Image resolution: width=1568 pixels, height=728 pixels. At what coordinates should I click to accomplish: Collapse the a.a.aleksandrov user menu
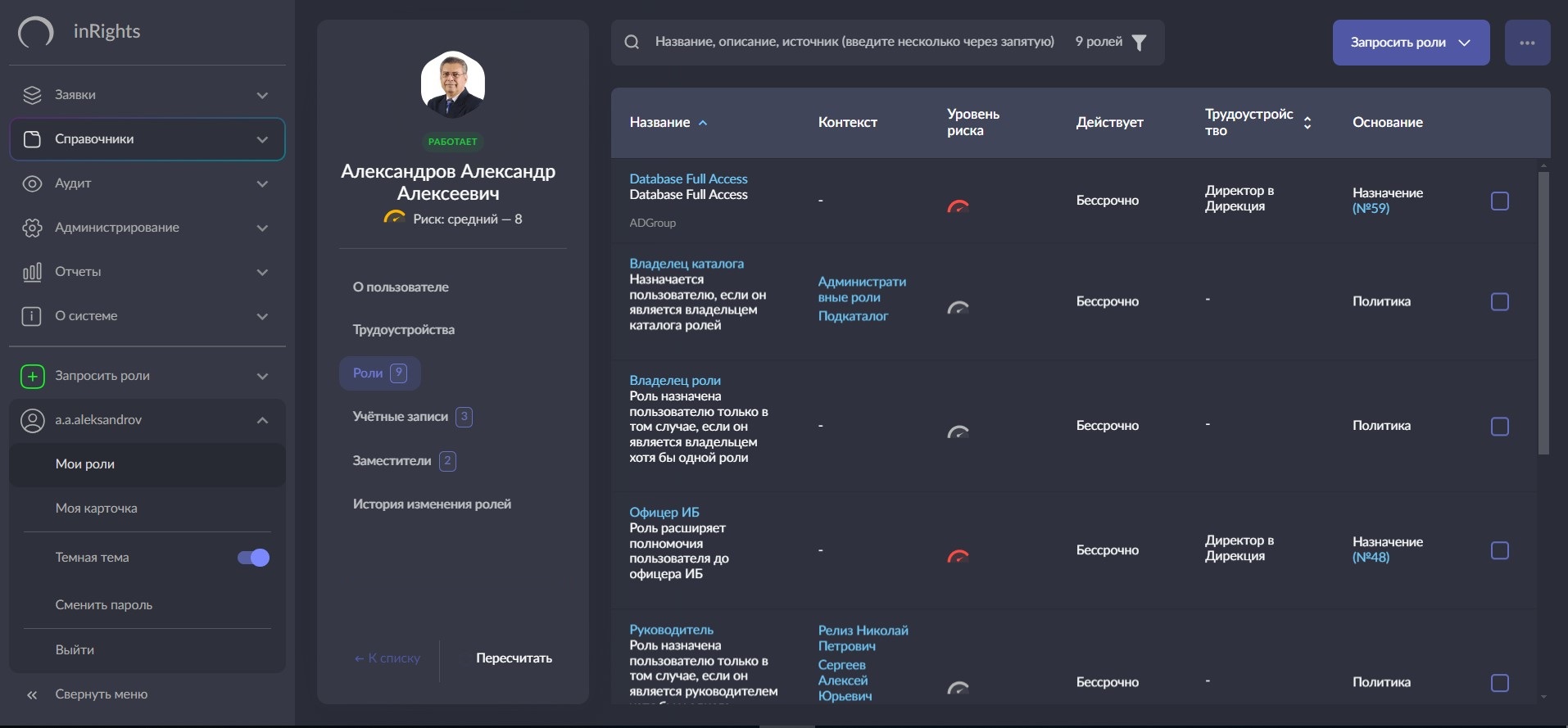coord(262,420)
